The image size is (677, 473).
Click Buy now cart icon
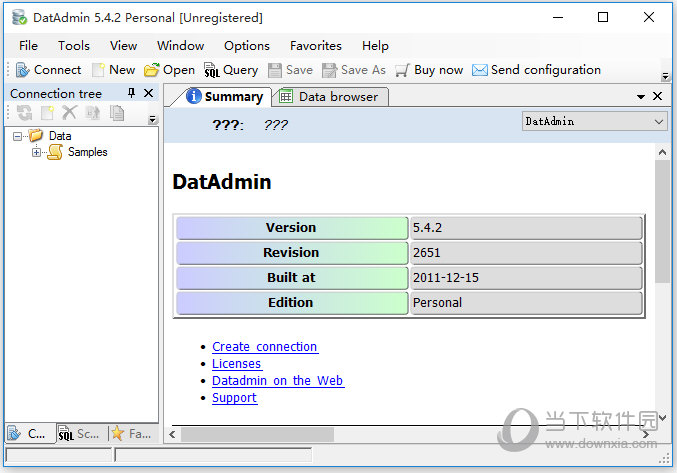(x=402, y=70)
